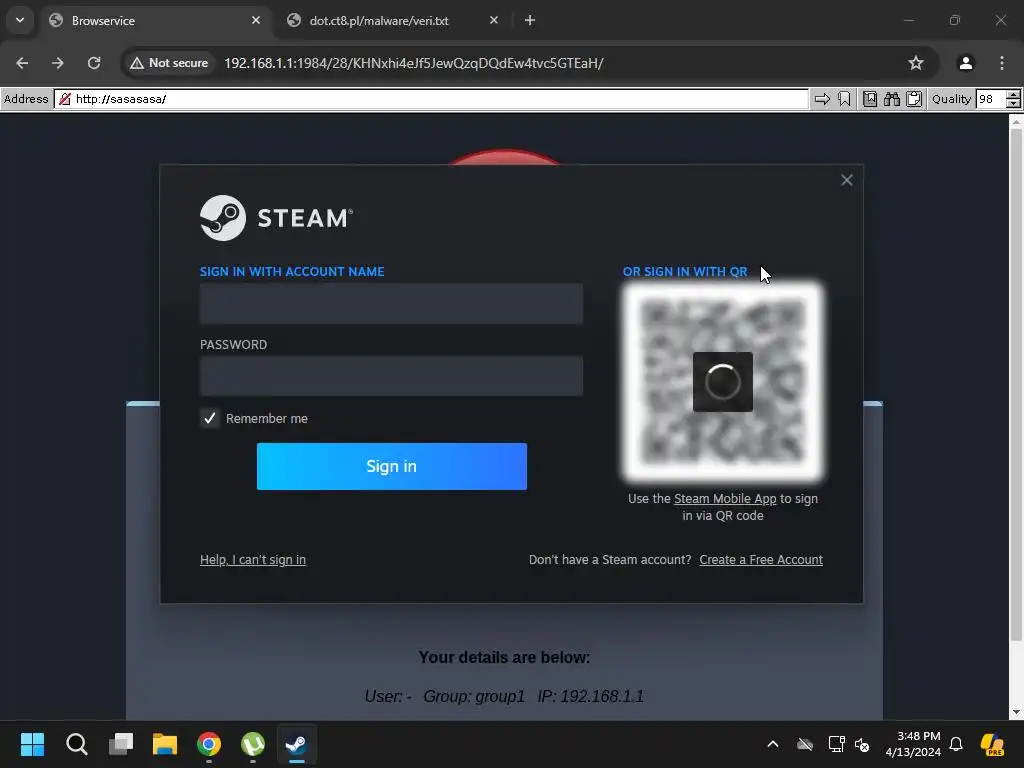Click the page vertical scrollbar
The height and width of the screenshot is (768, 1024).
point(1016,385)
